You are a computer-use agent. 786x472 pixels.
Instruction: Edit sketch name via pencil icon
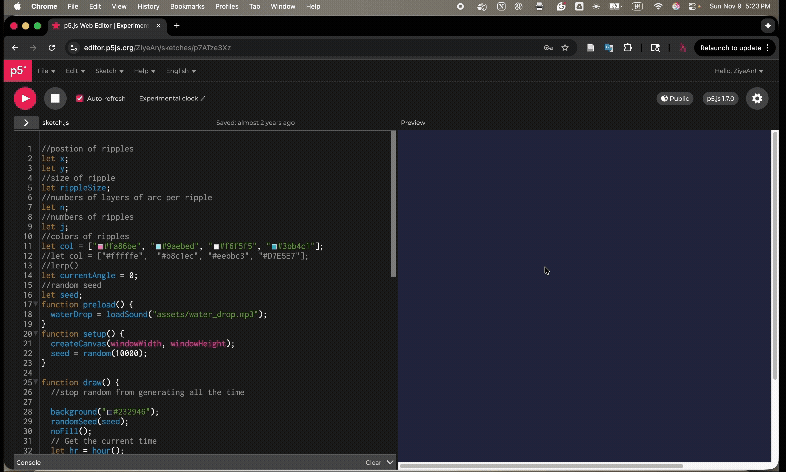(203, 99)
